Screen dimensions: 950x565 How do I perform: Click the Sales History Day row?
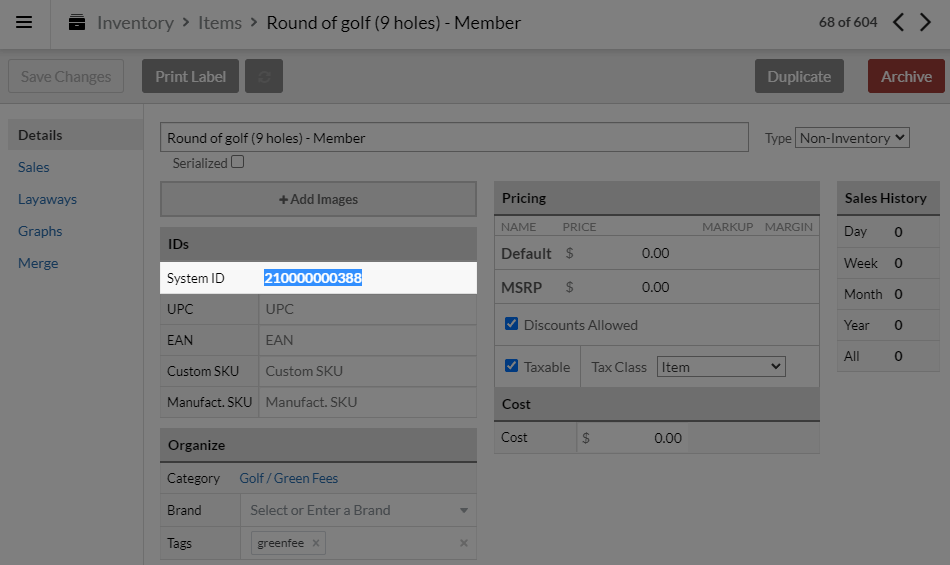888,232
